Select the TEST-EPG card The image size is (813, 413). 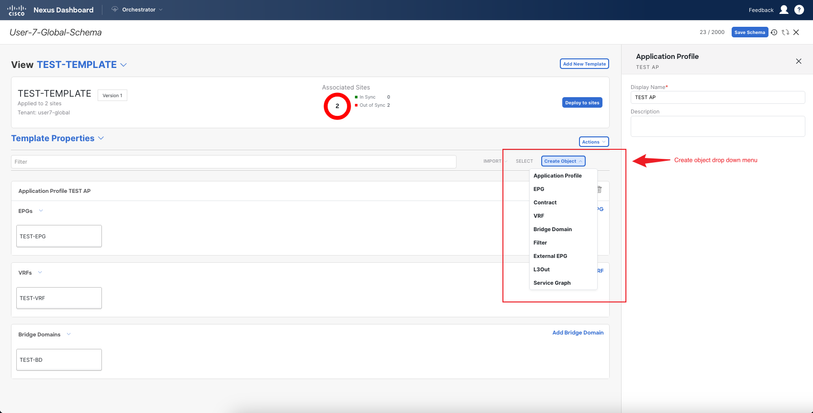point(59,236)
